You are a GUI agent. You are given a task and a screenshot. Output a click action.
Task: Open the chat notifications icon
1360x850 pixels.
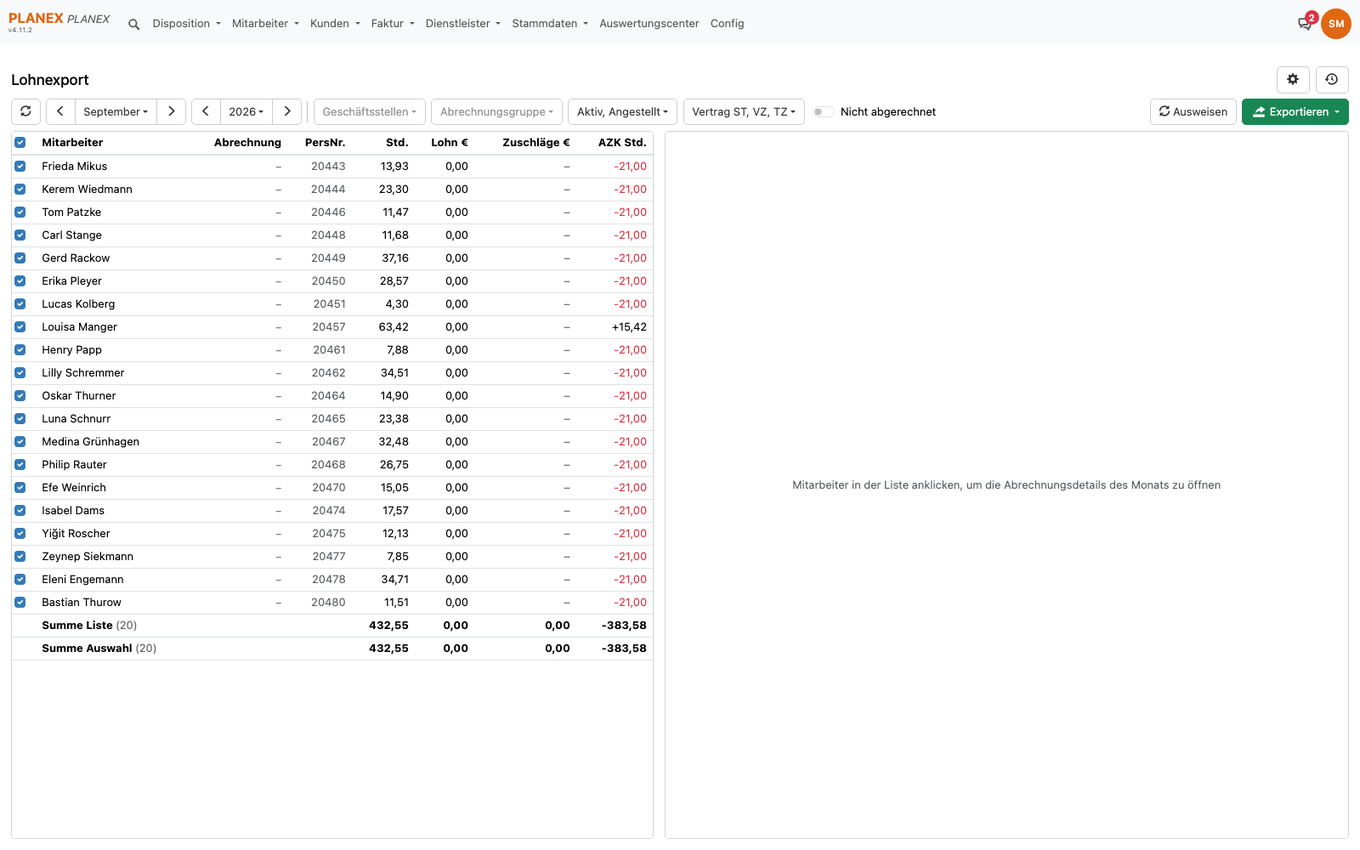point(1305,23)
